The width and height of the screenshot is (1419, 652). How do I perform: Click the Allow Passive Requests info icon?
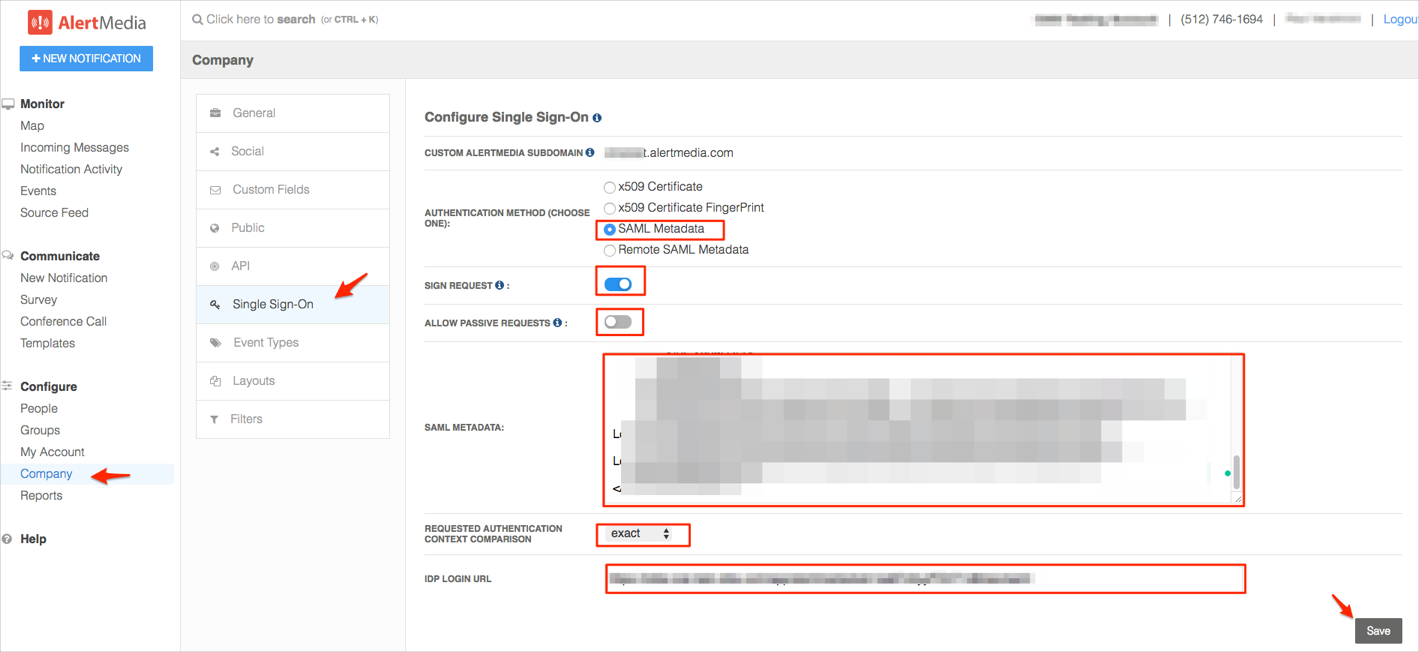click(x=557, y=323)
